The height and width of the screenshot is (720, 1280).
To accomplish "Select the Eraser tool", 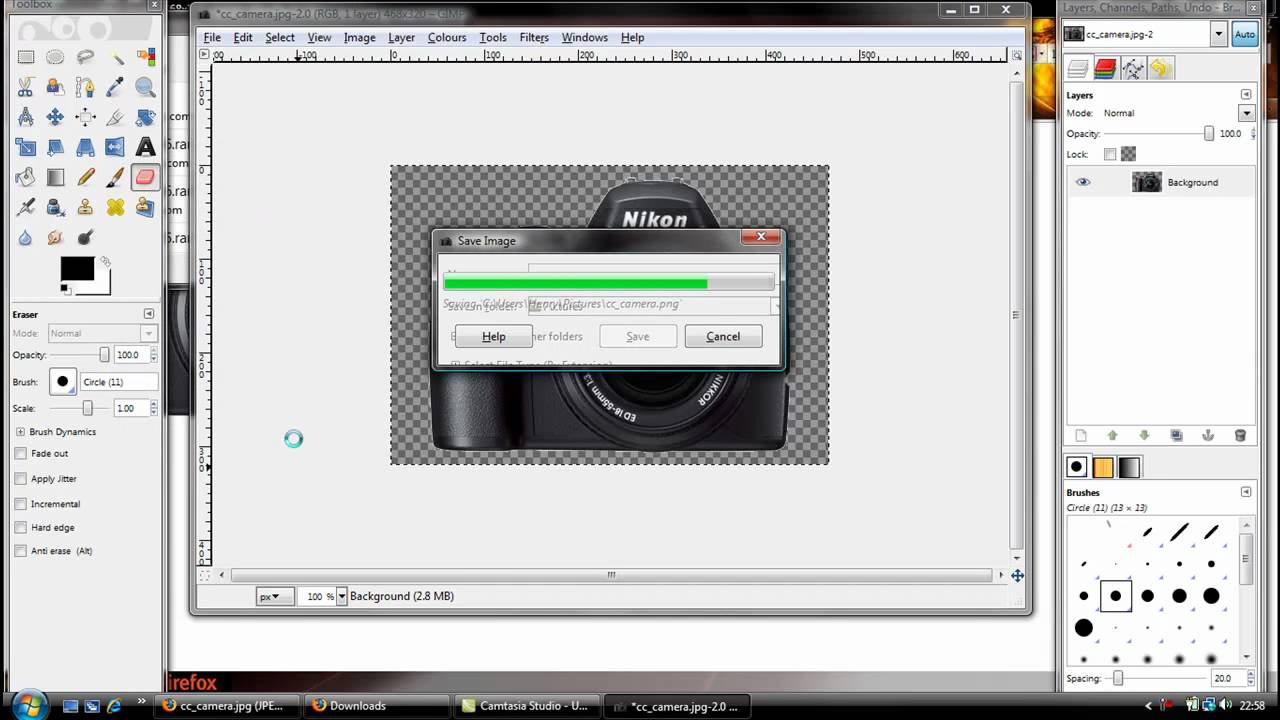I will click(145, 177).
